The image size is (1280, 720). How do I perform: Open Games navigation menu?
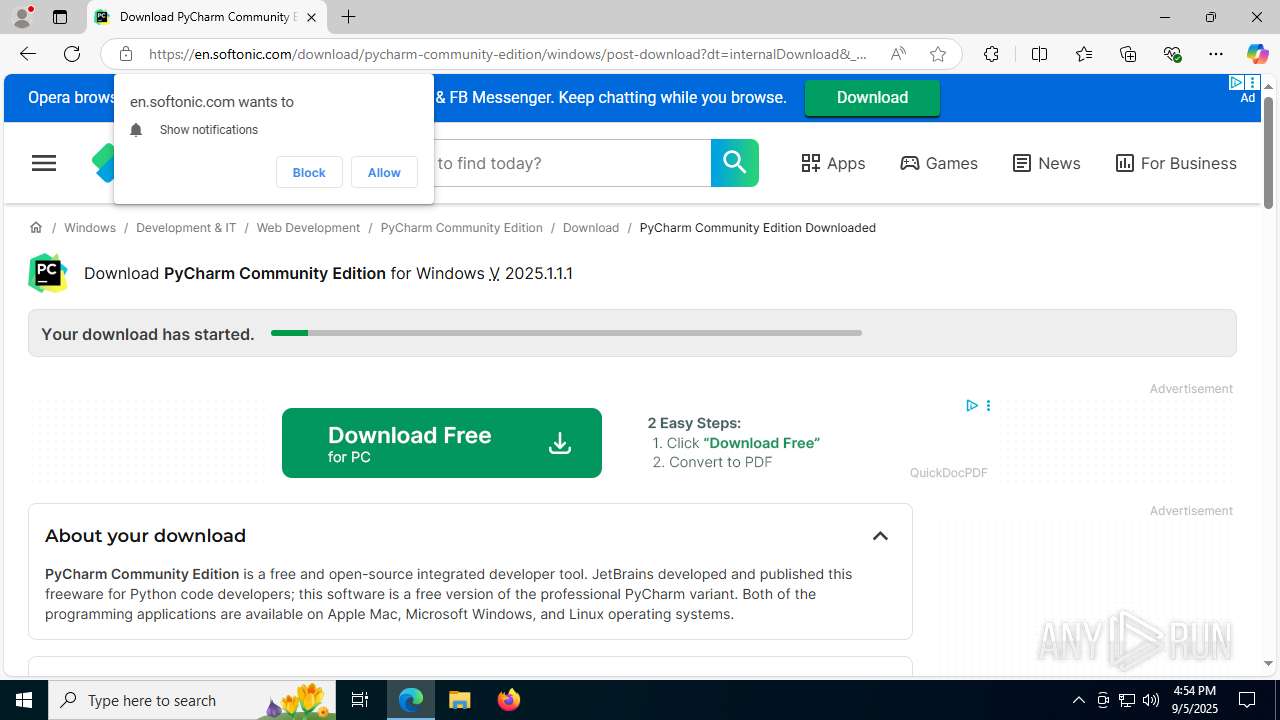938,163
